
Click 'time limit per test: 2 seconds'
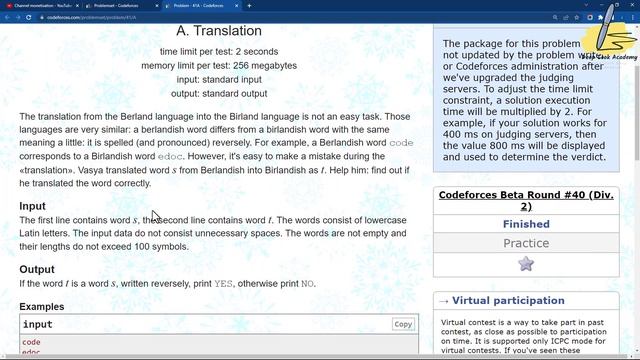pos(219,52)
